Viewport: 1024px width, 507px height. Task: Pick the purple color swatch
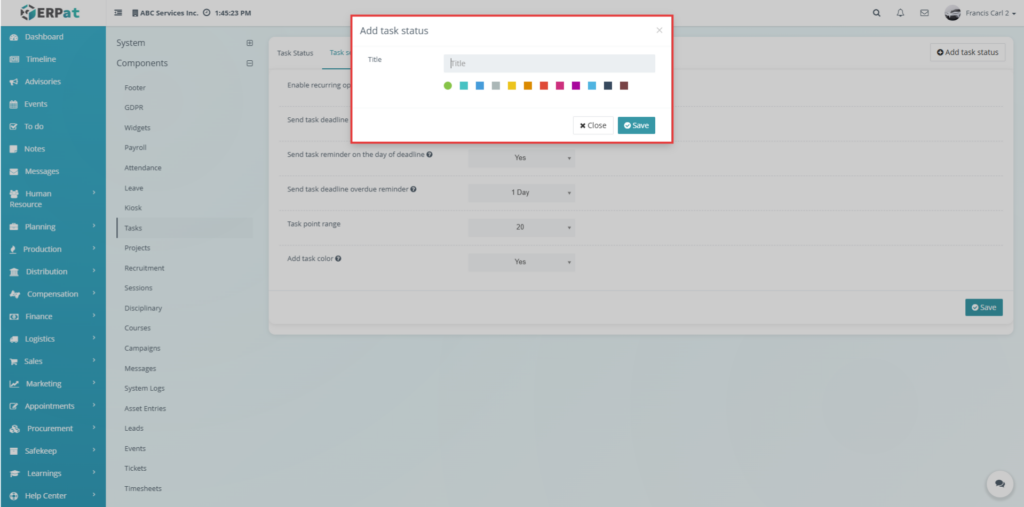576,86
